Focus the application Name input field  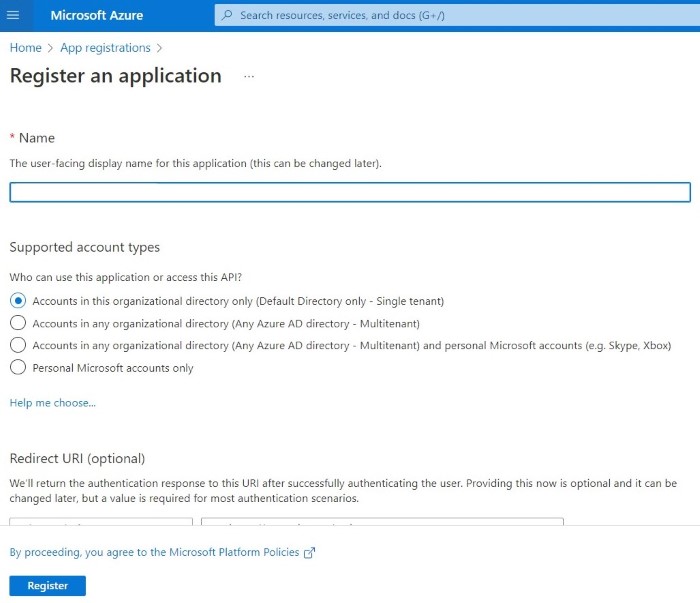point(350,192)
